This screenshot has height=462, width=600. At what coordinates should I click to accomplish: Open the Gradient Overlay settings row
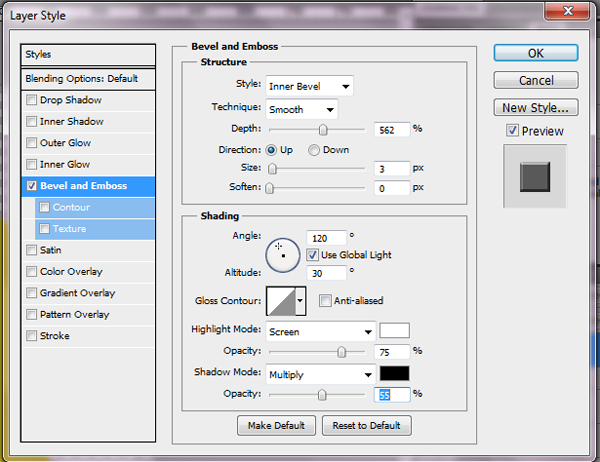(x=88, y=293)
